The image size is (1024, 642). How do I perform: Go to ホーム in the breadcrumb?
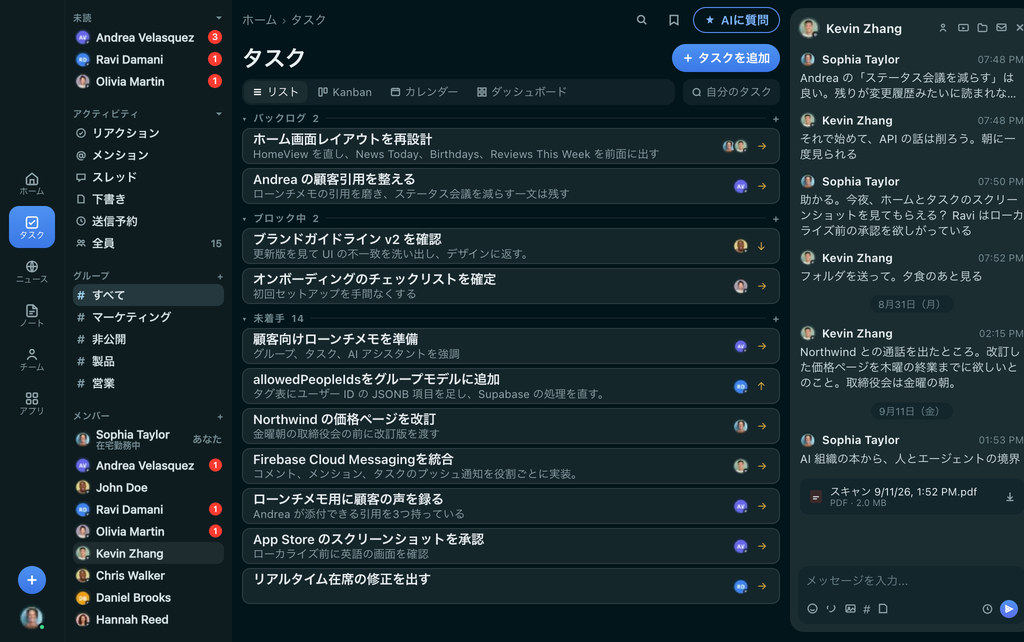pyautogui.click(x=259, y=20)
